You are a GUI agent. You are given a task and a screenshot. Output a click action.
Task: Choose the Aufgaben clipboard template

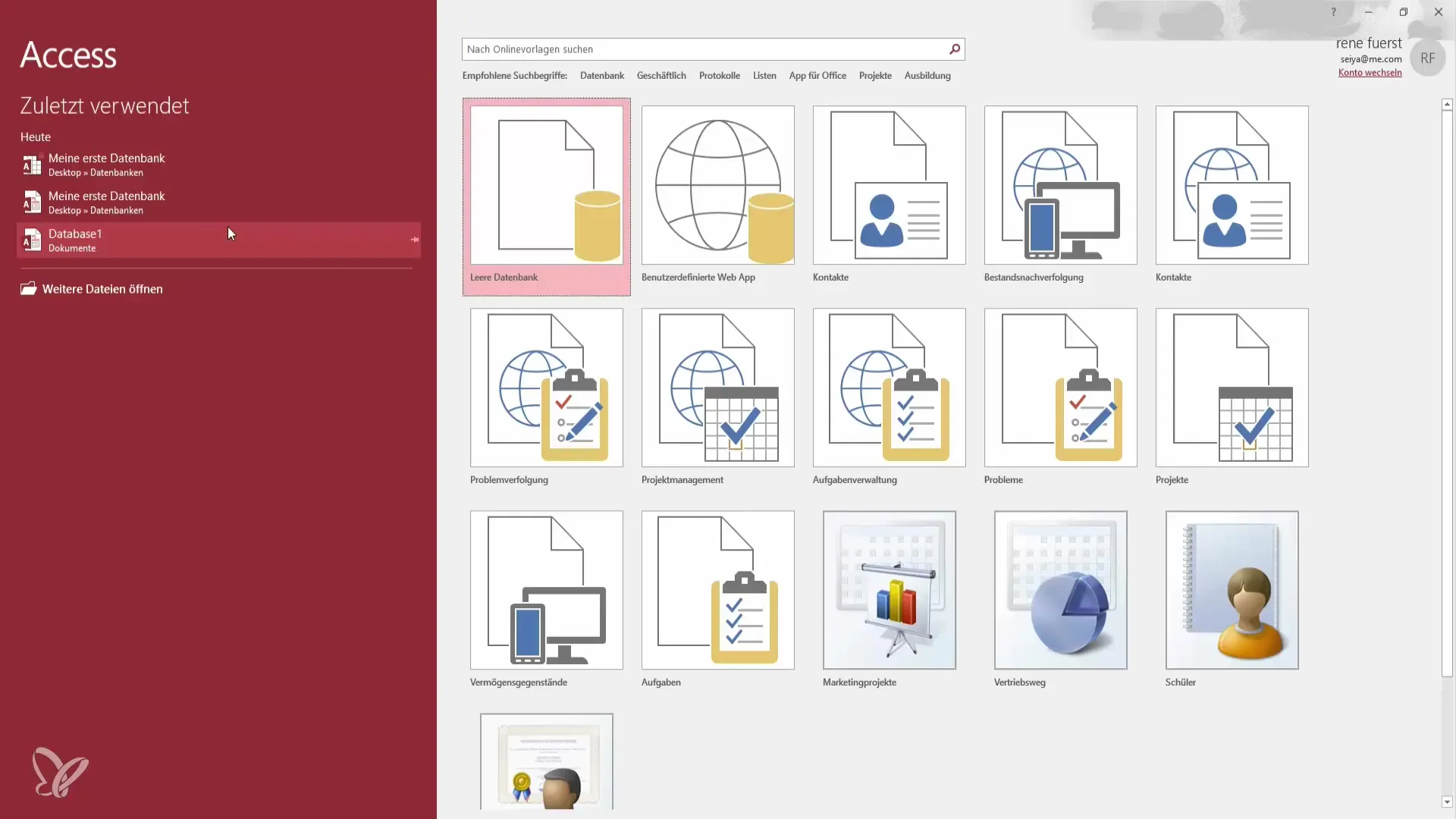(717, 590)
